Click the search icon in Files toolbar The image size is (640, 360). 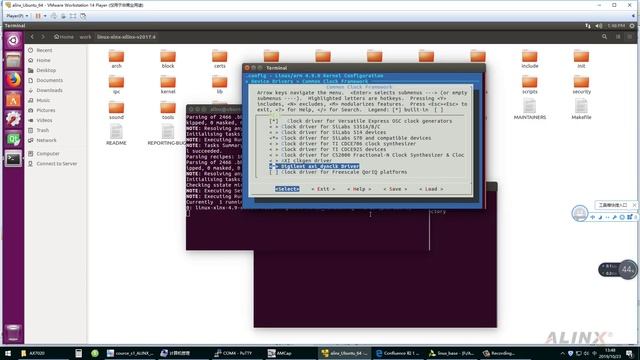coord(604,37)
